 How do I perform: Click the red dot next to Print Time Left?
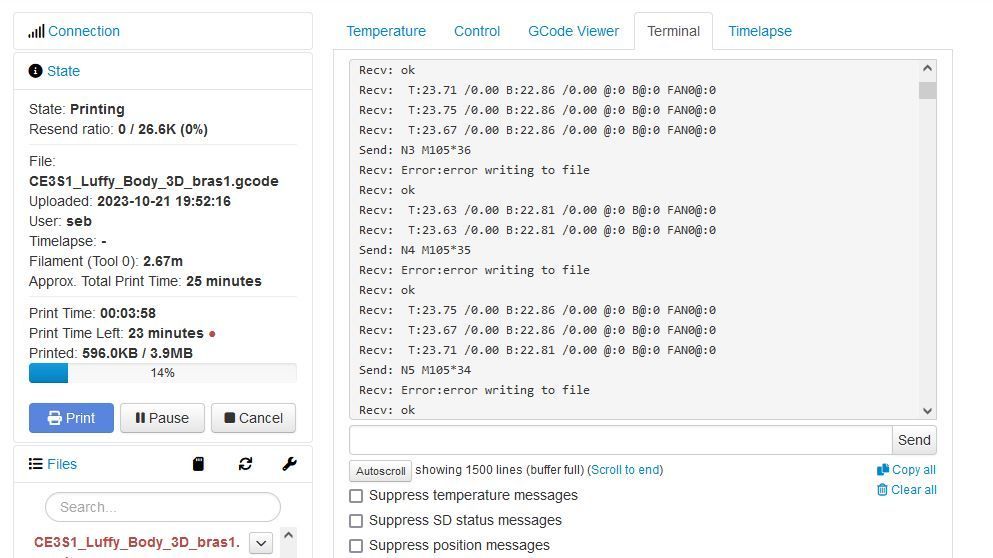click(212, 334)
